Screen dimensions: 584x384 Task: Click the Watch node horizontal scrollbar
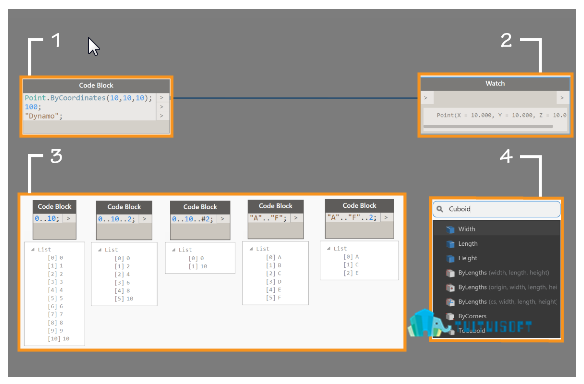(x=488, y=127)
